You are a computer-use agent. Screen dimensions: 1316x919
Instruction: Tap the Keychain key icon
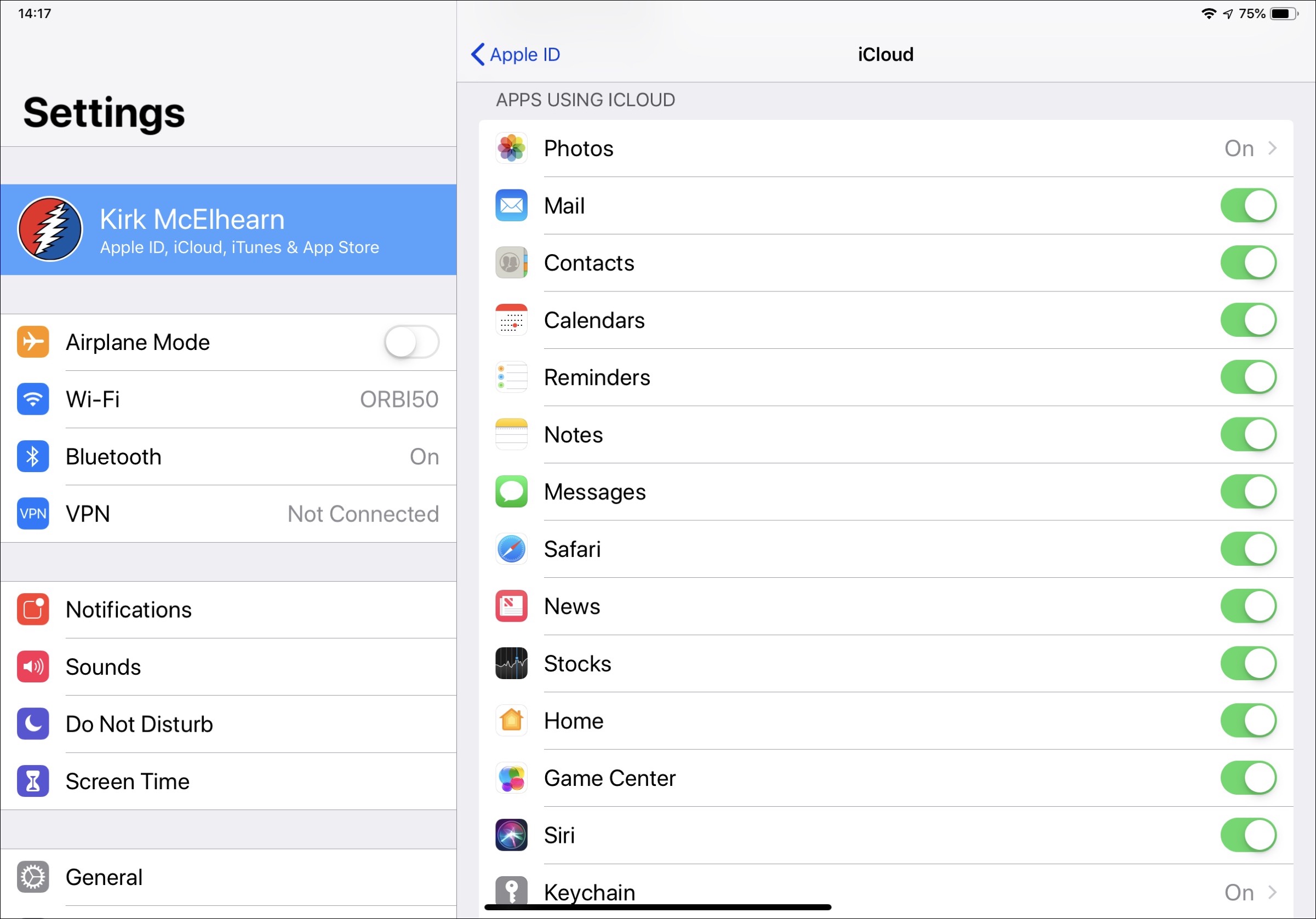click(x=511, y=892)
